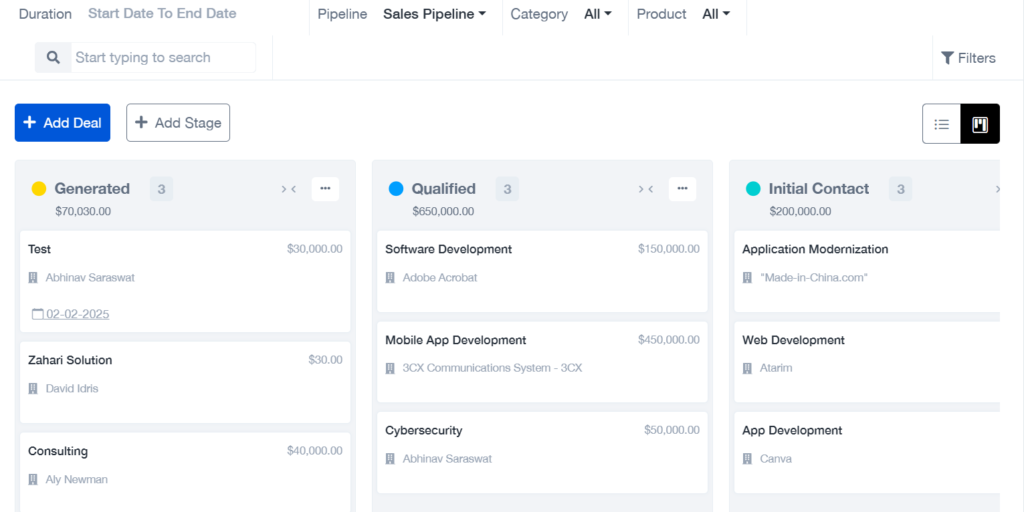This screenshot has height=512, width=1024.
Task: Open the Product All dropdown
Action: point(716,14)
